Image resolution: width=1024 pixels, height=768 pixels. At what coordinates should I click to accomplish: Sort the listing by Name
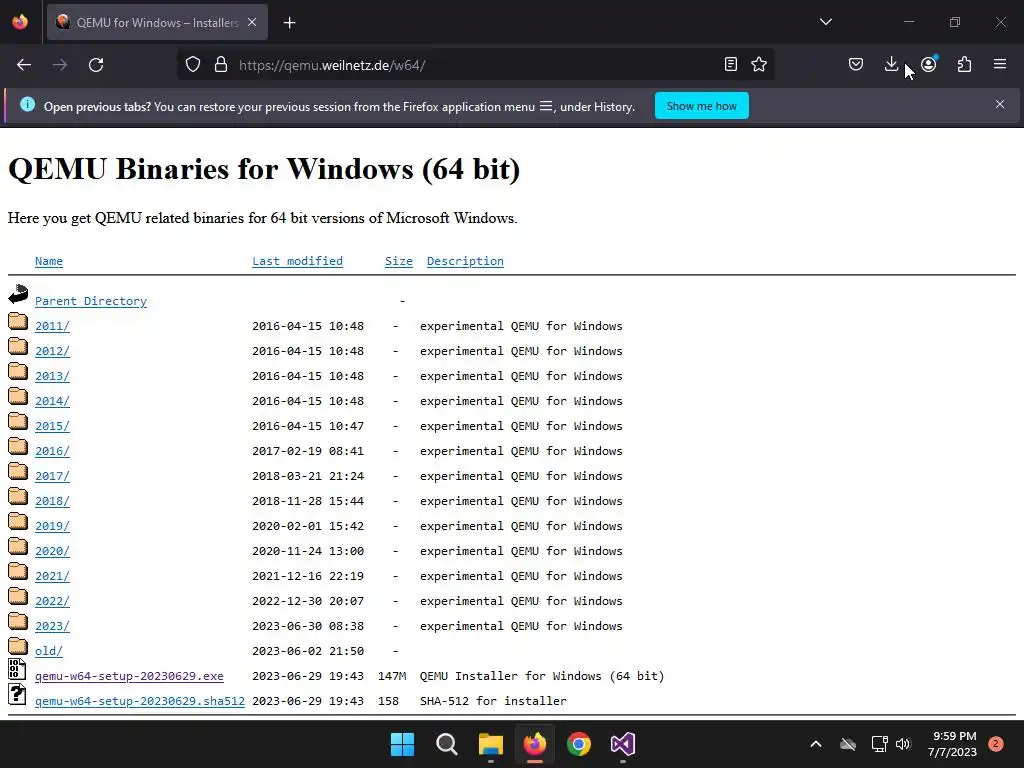49,261
